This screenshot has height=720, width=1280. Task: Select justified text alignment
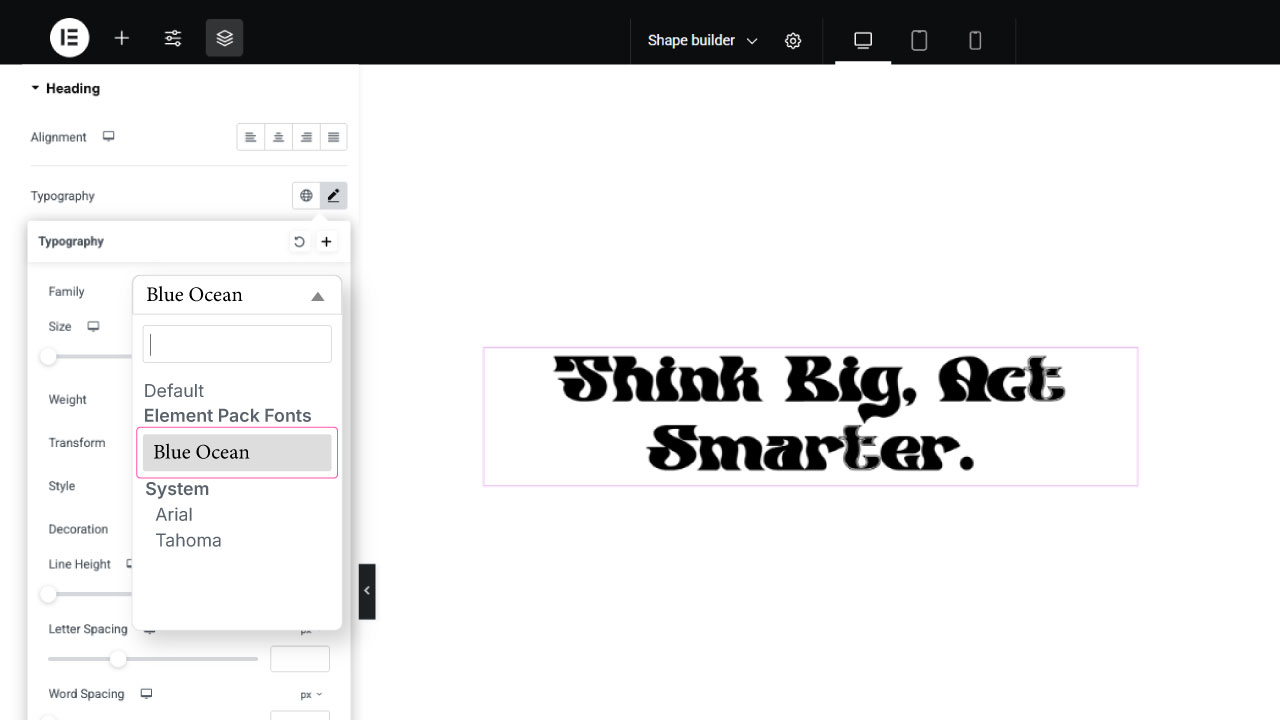334,137
